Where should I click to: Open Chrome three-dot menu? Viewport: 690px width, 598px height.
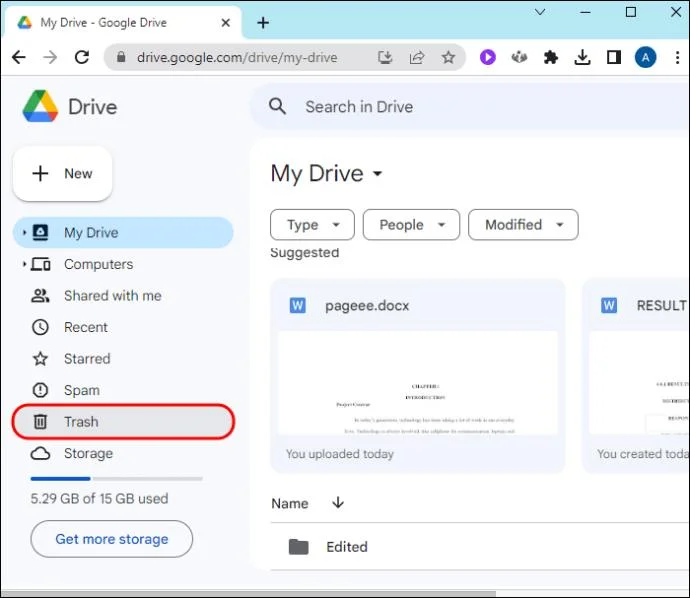[x=677, y=57]
